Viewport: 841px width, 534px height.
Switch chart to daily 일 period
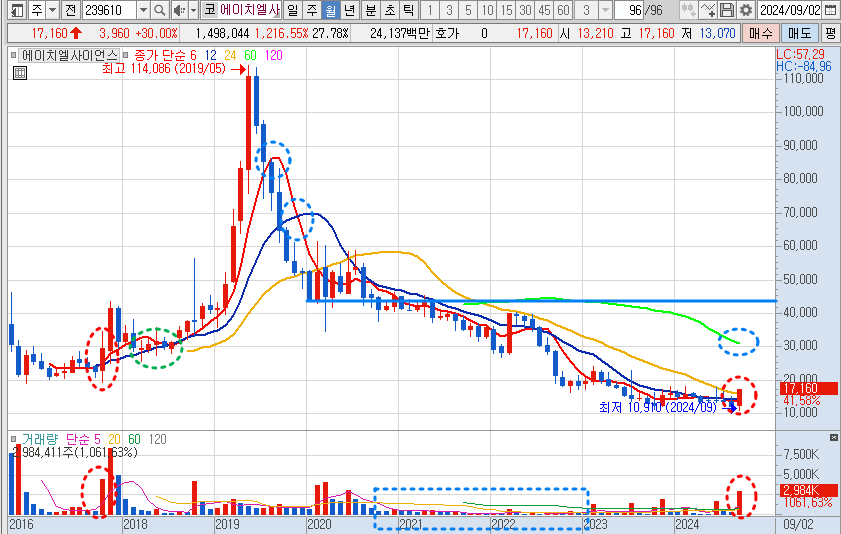[x=292, y=10]
